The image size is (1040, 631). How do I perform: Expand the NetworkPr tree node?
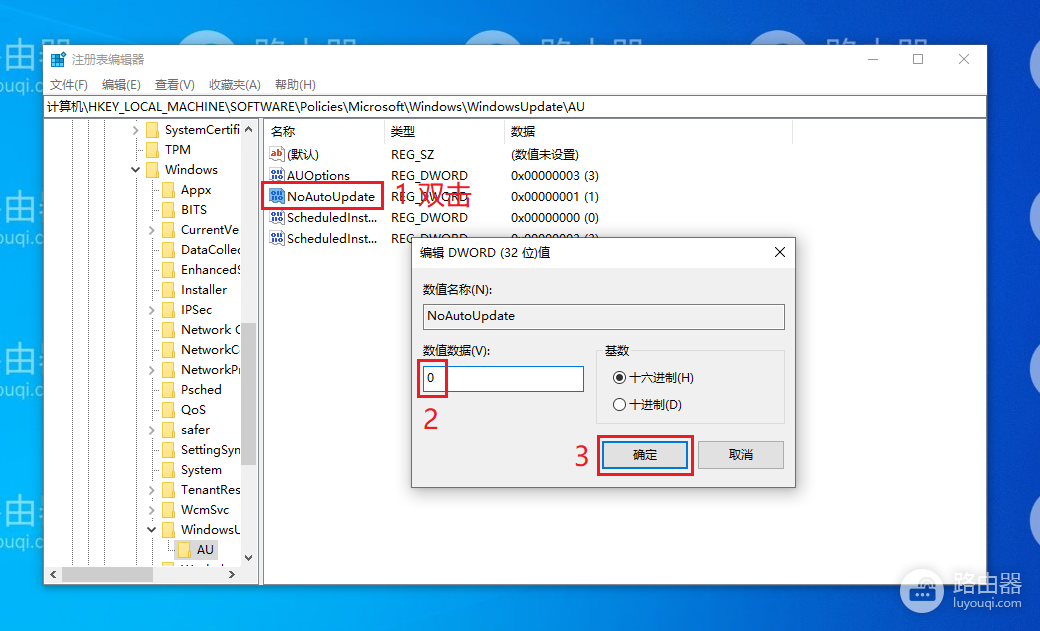tap(151, 370)
